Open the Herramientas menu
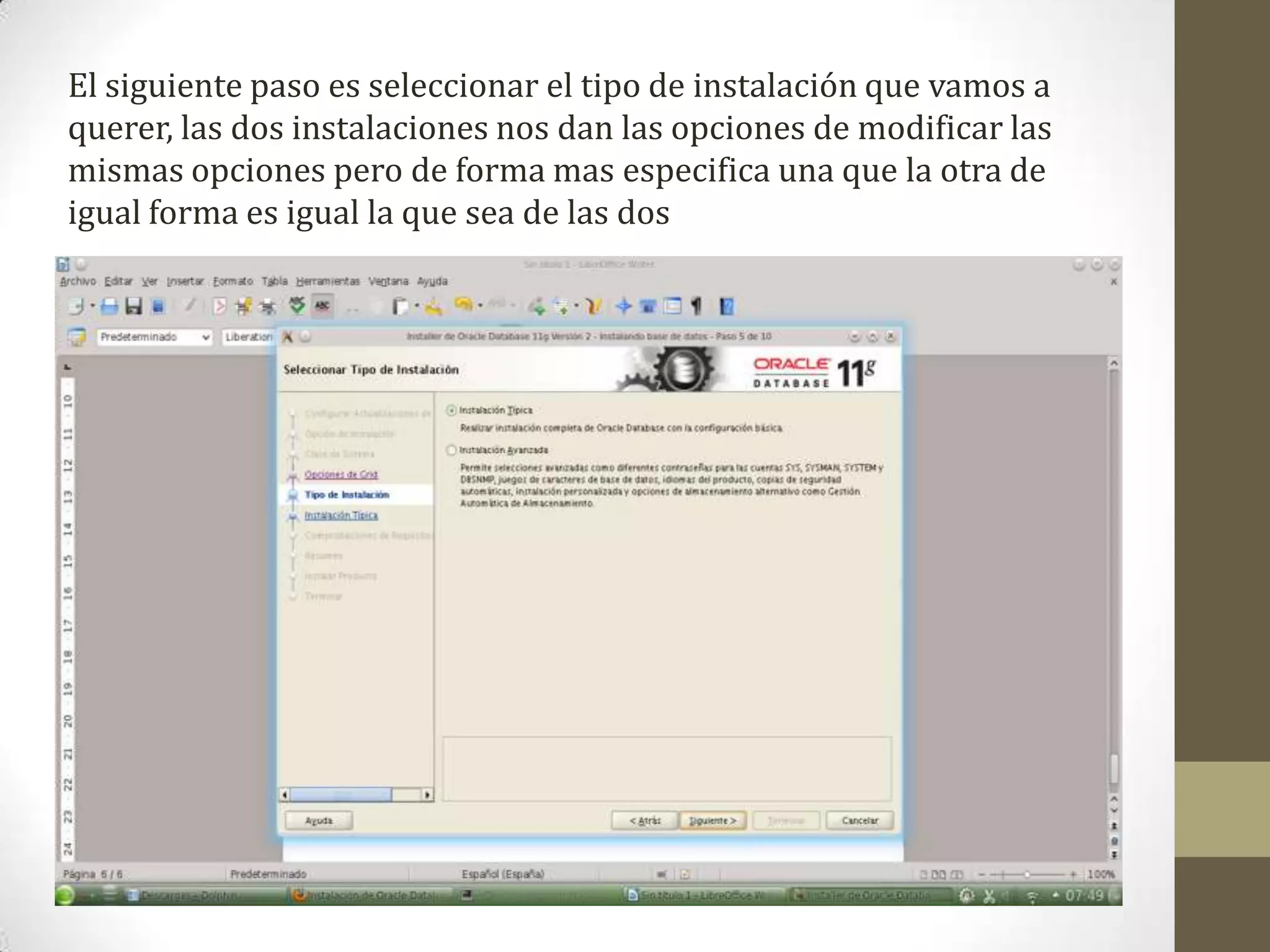The image size is (1270, 952). (x=327, y=281)
